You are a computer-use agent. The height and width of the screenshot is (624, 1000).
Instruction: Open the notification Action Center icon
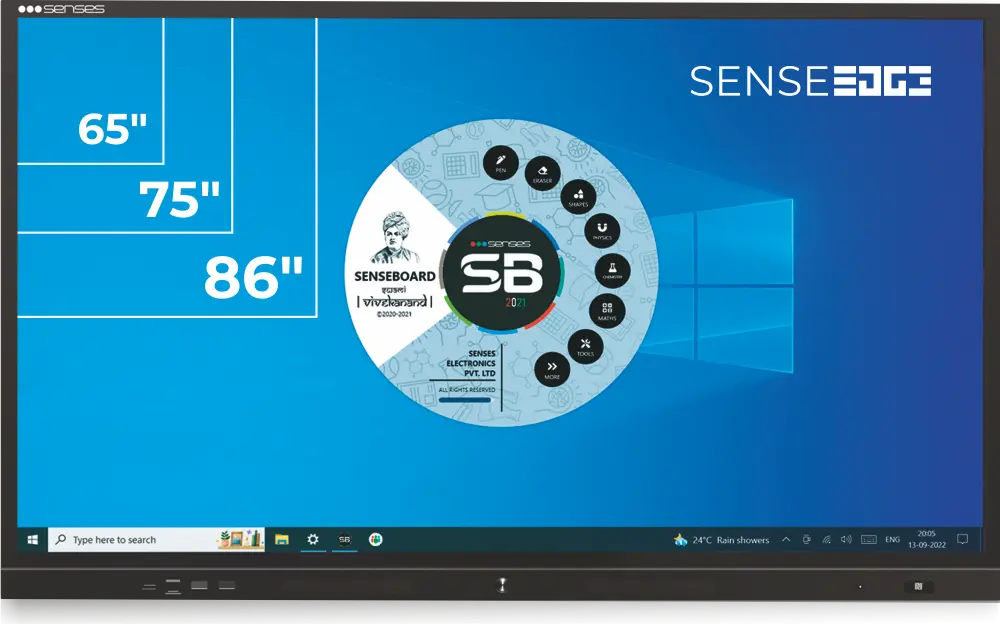tap(963, 540)
